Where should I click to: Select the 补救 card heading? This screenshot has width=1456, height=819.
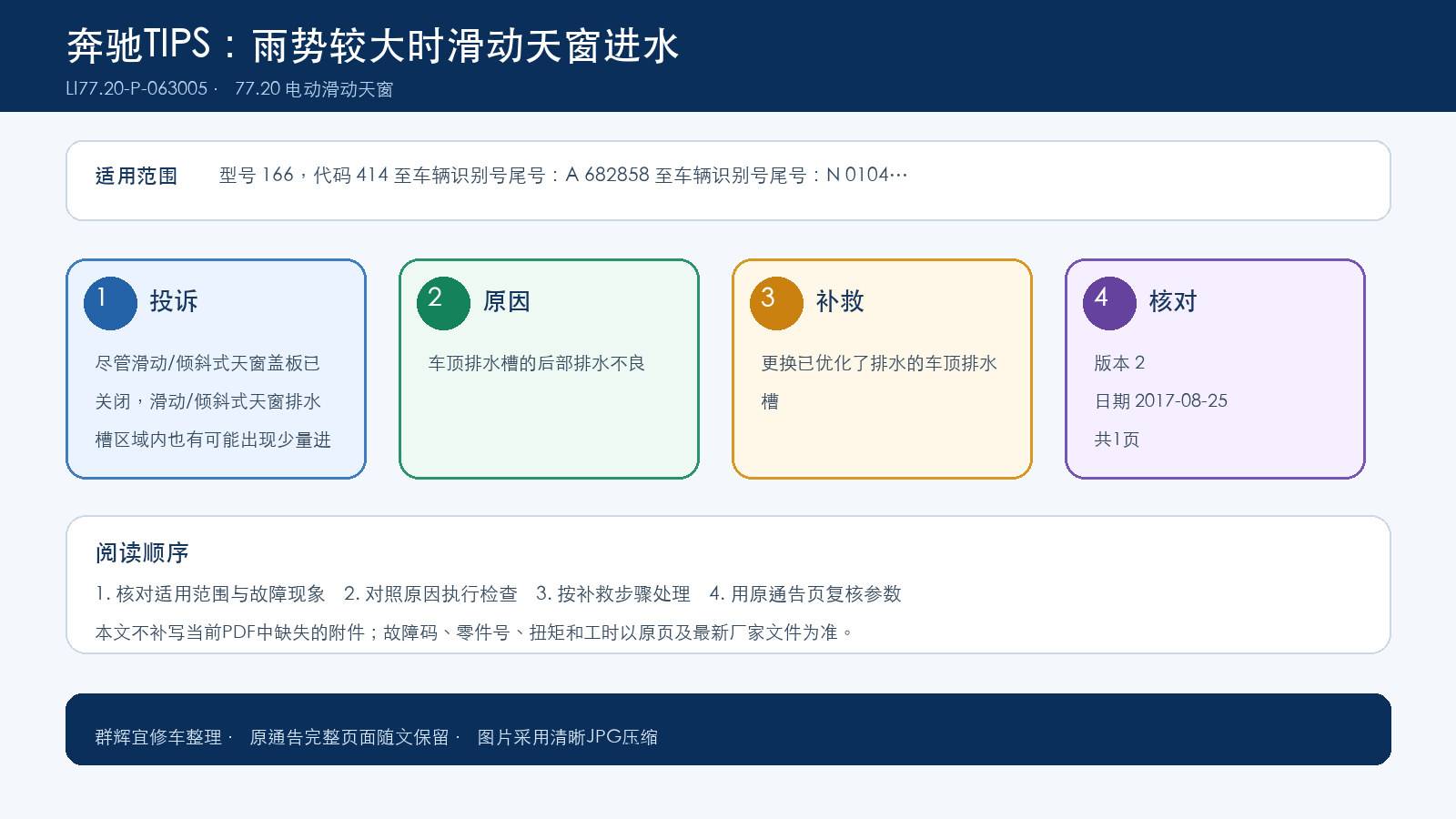click(x=840, y=301)
